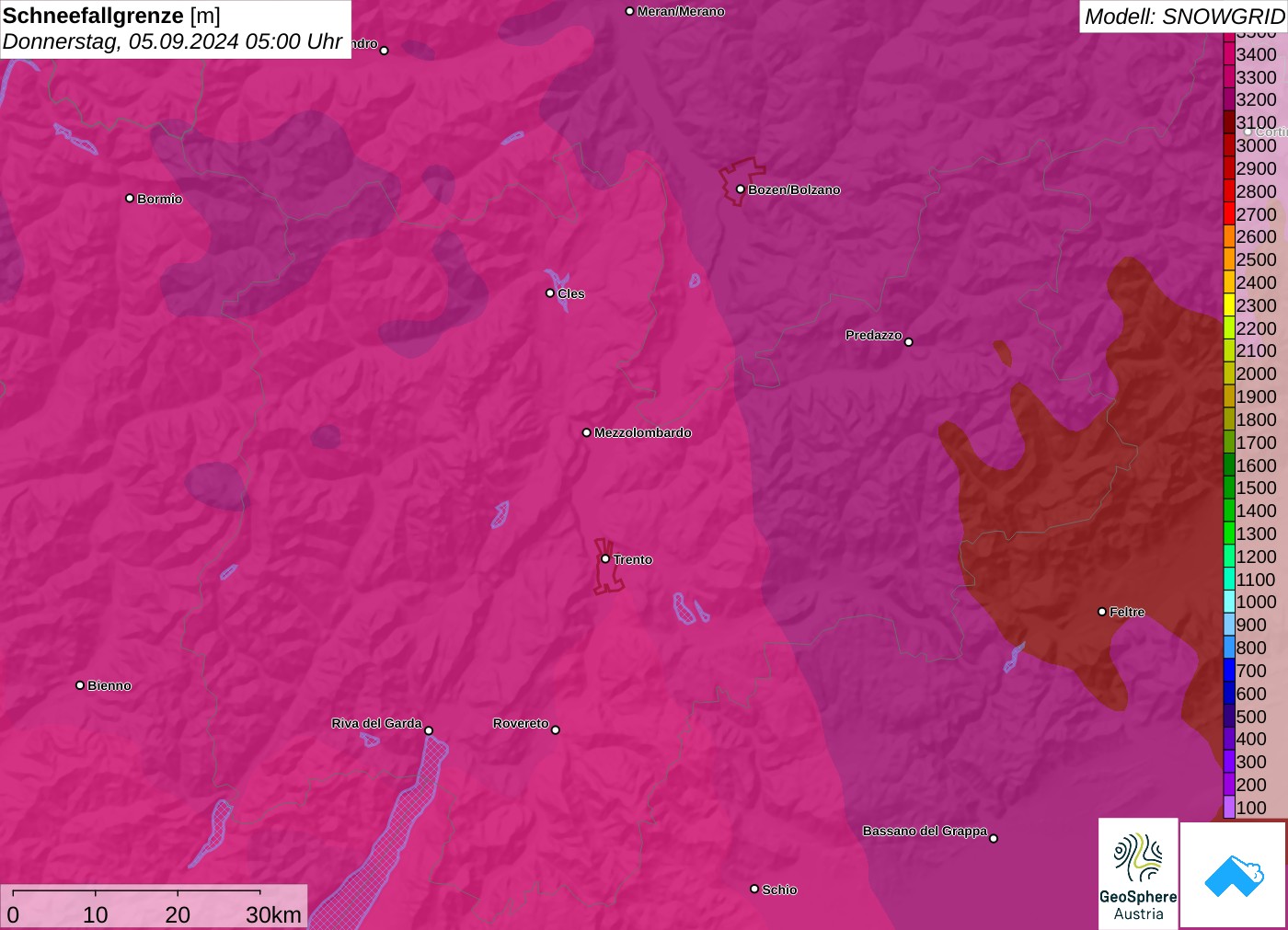Pick the 100 violet legend swatch

(x=1229, y=808)
